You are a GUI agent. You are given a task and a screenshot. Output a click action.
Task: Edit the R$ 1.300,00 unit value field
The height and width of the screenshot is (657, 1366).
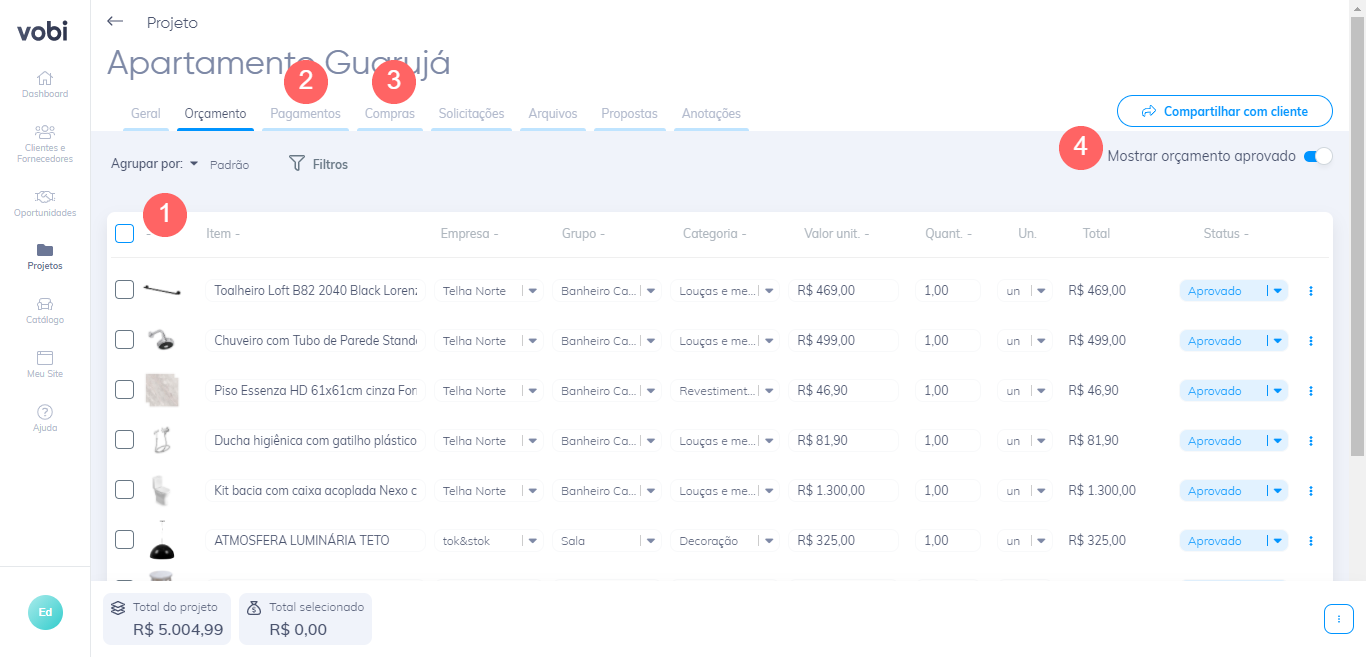coord(843,491)
